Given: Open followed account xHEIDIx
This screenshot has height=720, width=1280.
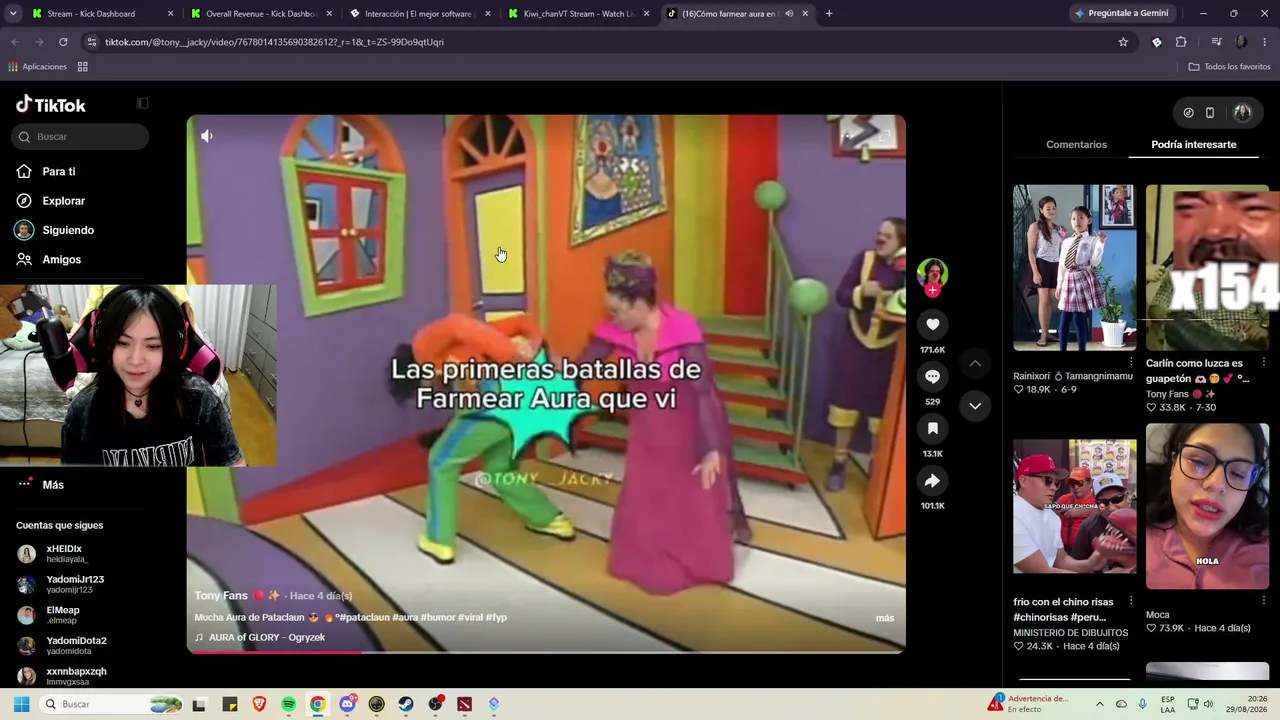Looking at the screenshot, I should [64, 554].
